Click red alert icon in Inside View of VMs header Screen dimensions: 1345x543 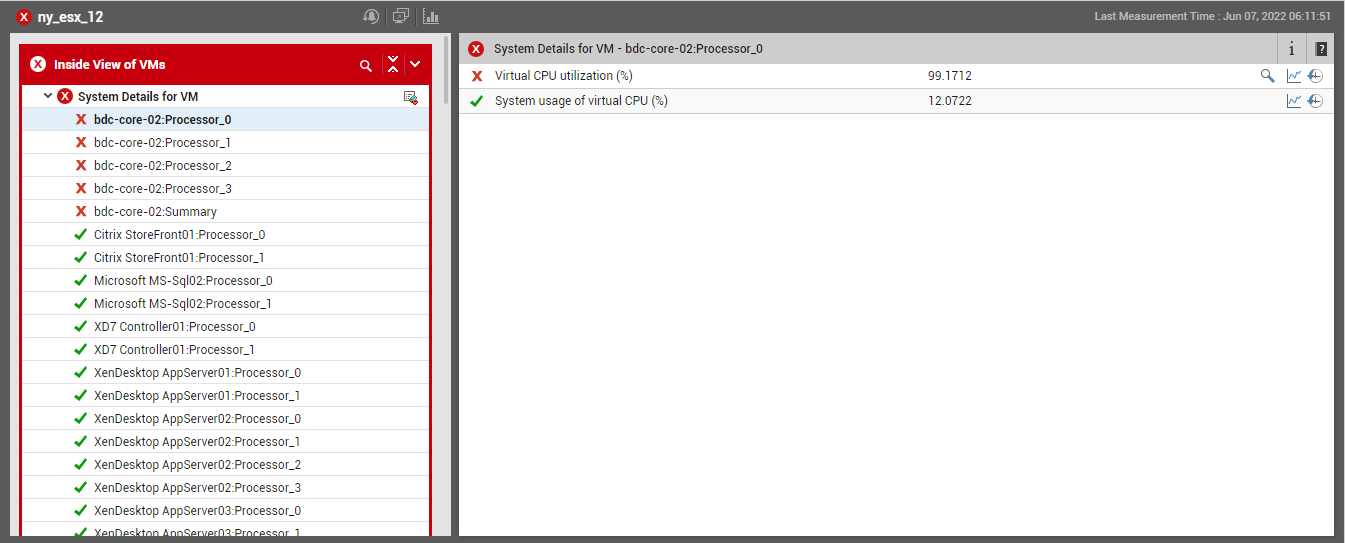click(38, 64)
